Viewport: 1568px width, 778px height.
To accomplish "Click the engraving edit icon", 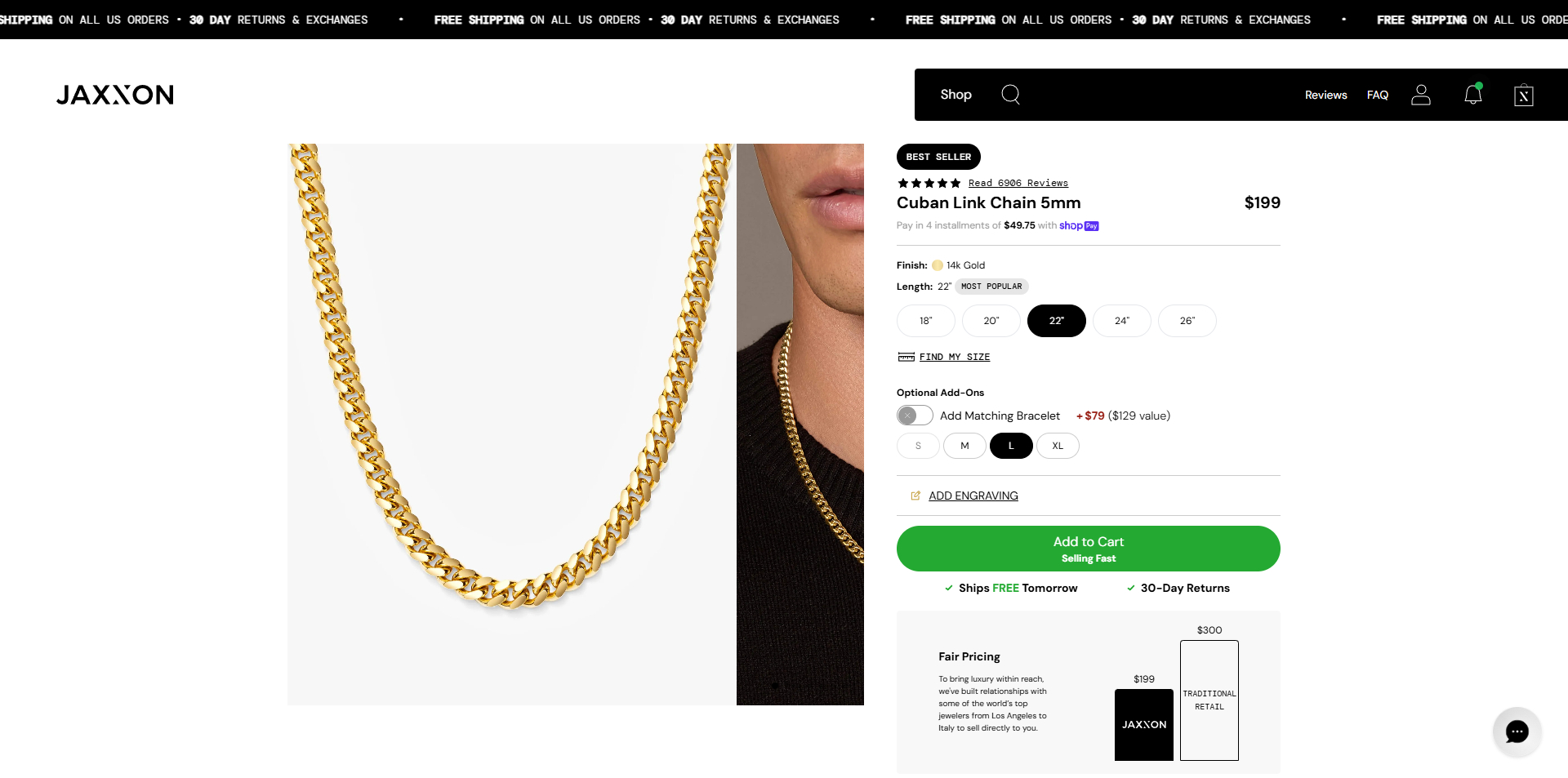I will point(915,496).
